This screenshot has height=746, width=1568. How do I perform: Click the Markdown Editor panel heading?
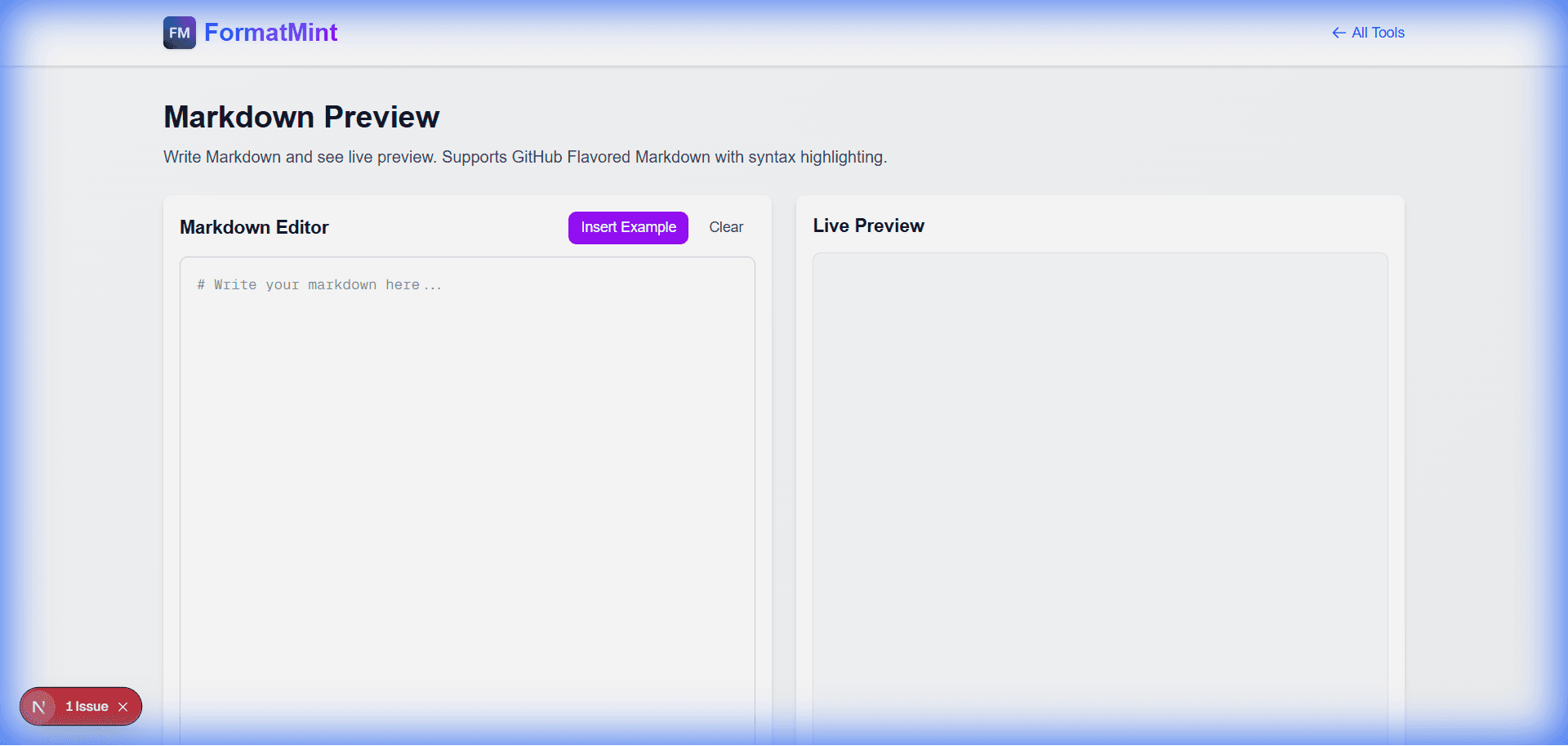254,227
